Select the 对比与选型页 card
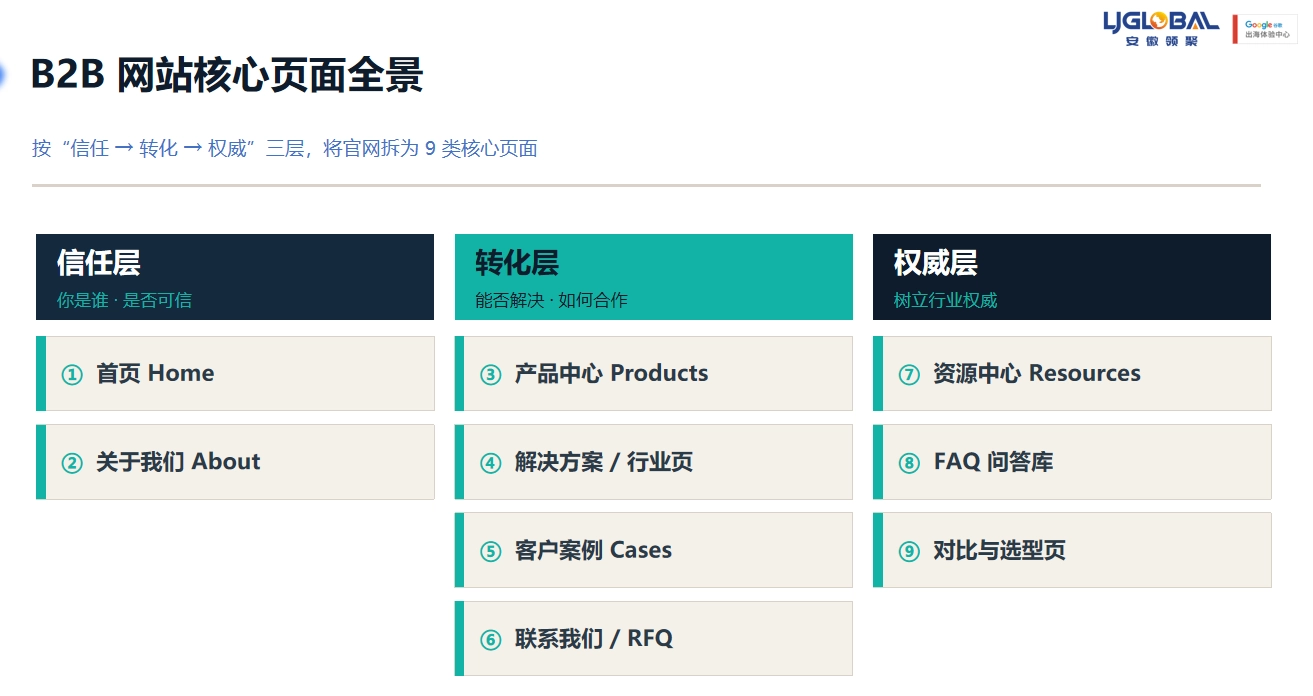The image size is (1313, 696). pyautogui.click(x=1072, y=550)
